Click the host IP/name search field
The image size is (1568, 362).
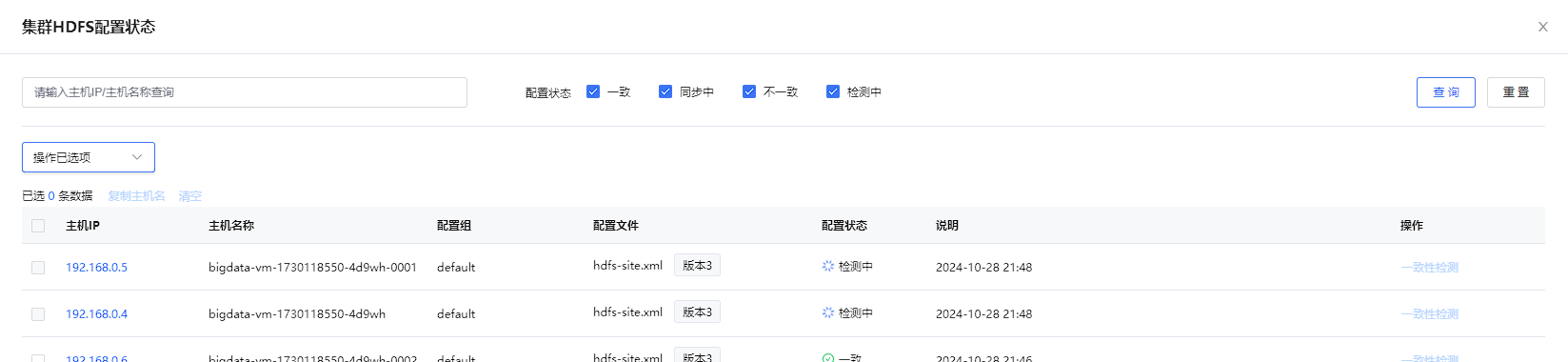click(x=245, y=92)
